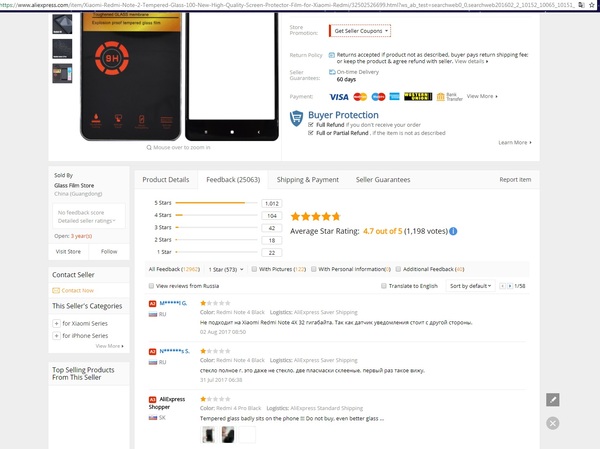Open the Get Seller Coupons dropdown
Viewport: 600px width, 449px height.
360,31
